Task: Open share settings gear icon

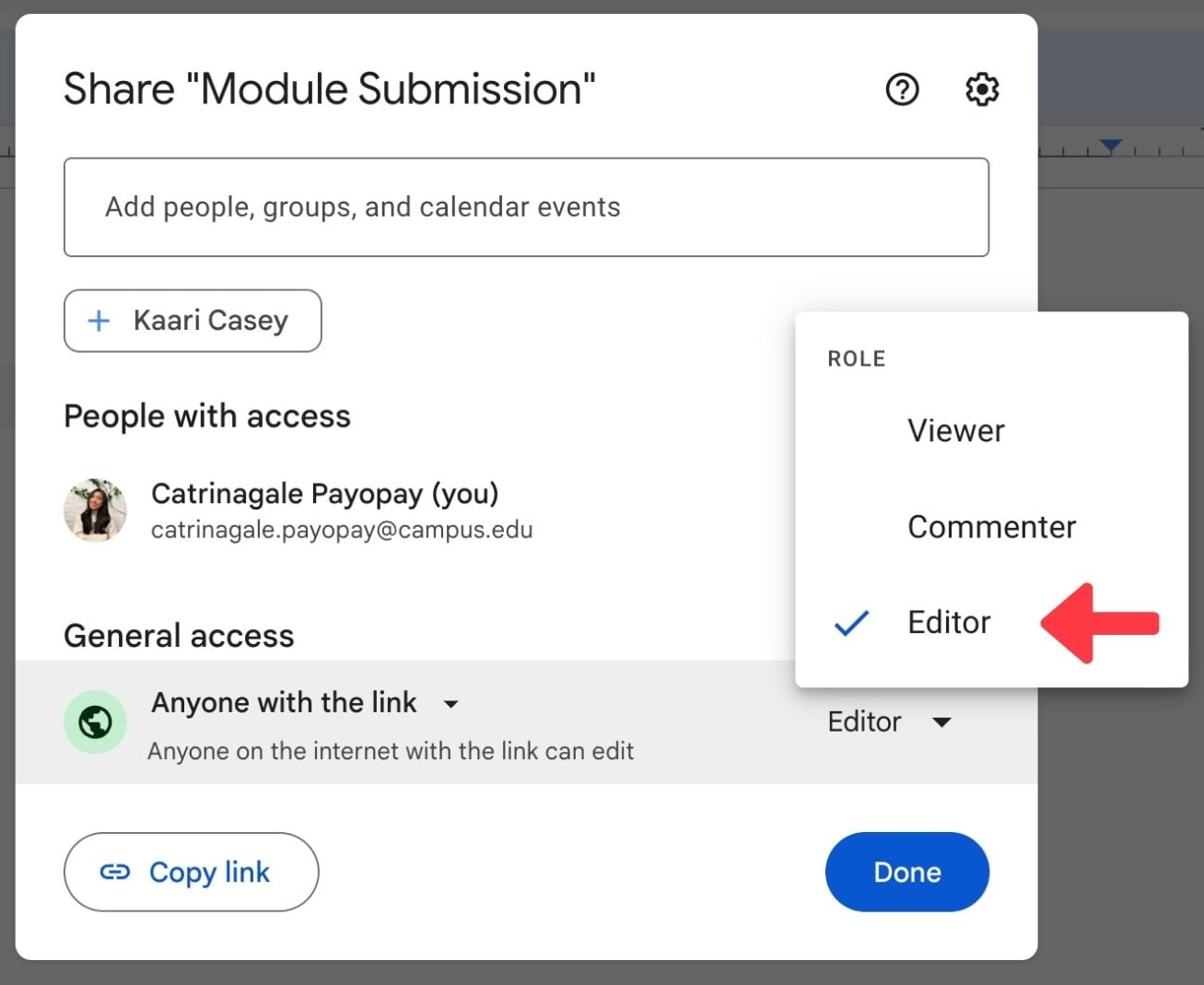Action: [982, 89]
